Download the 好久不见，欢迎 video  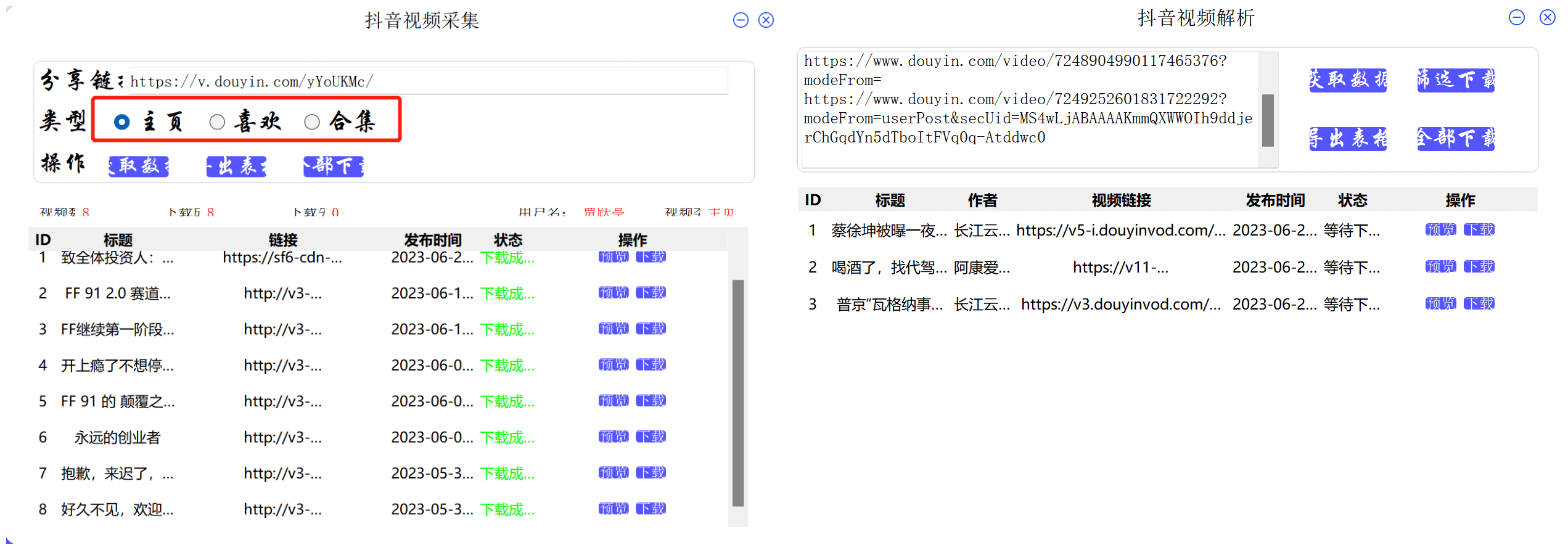tap(651, 509)
